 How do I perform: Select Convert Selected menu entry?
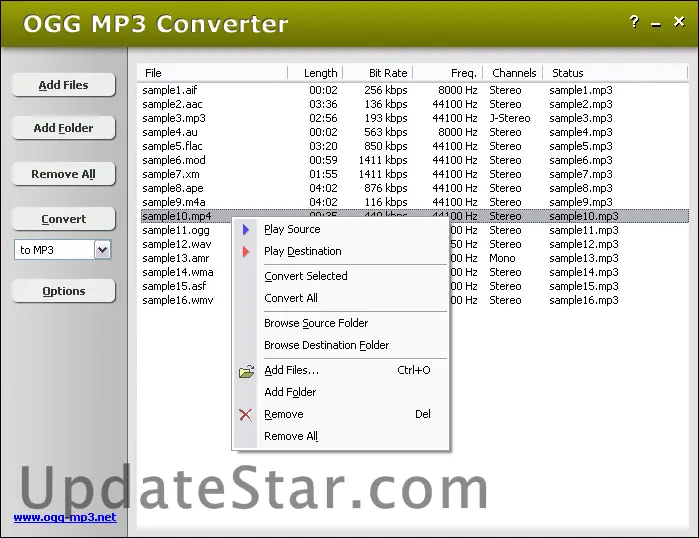click(306, 276)
